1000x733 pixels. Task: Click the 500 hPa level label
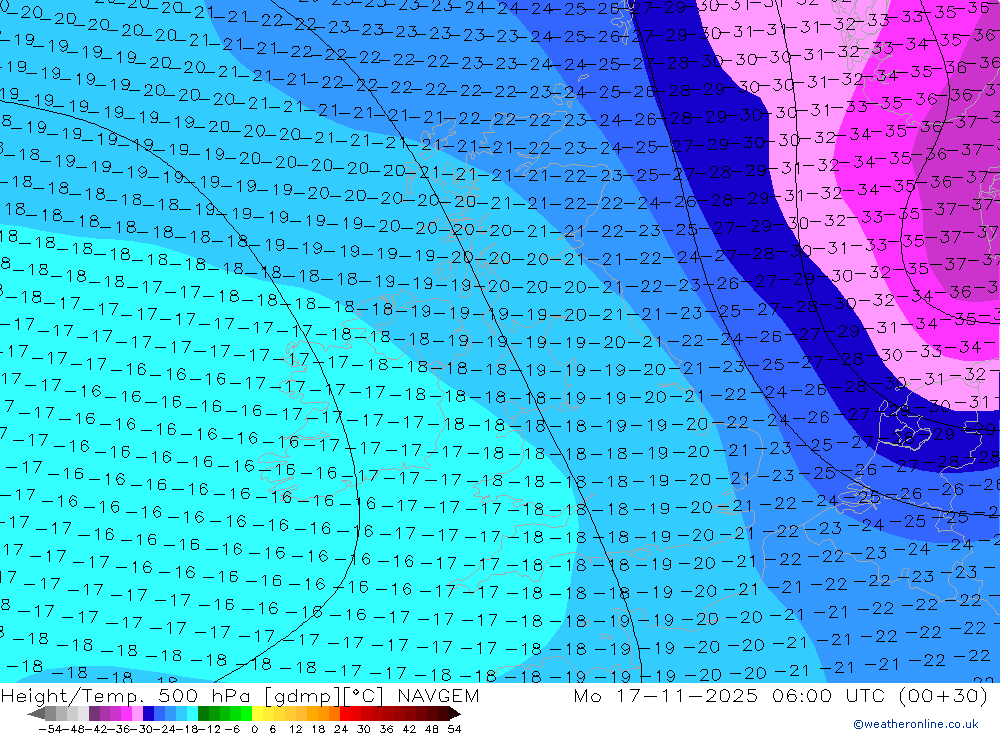205,695
